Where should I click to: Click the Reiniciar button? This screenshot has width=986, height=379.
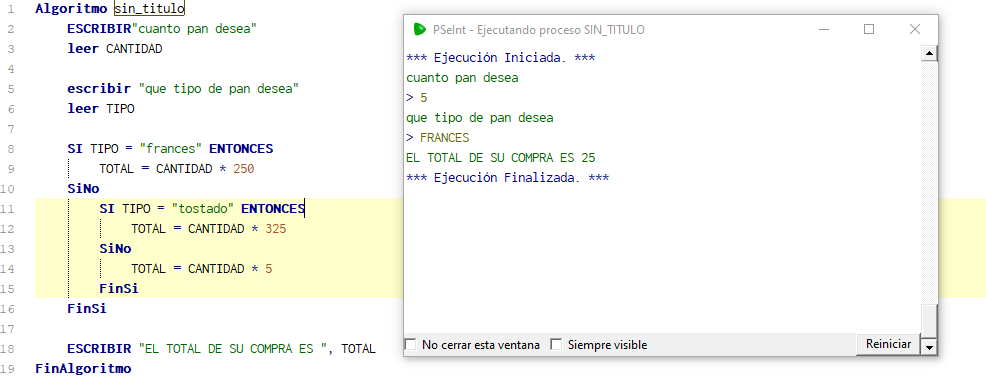tap(888, 344)
